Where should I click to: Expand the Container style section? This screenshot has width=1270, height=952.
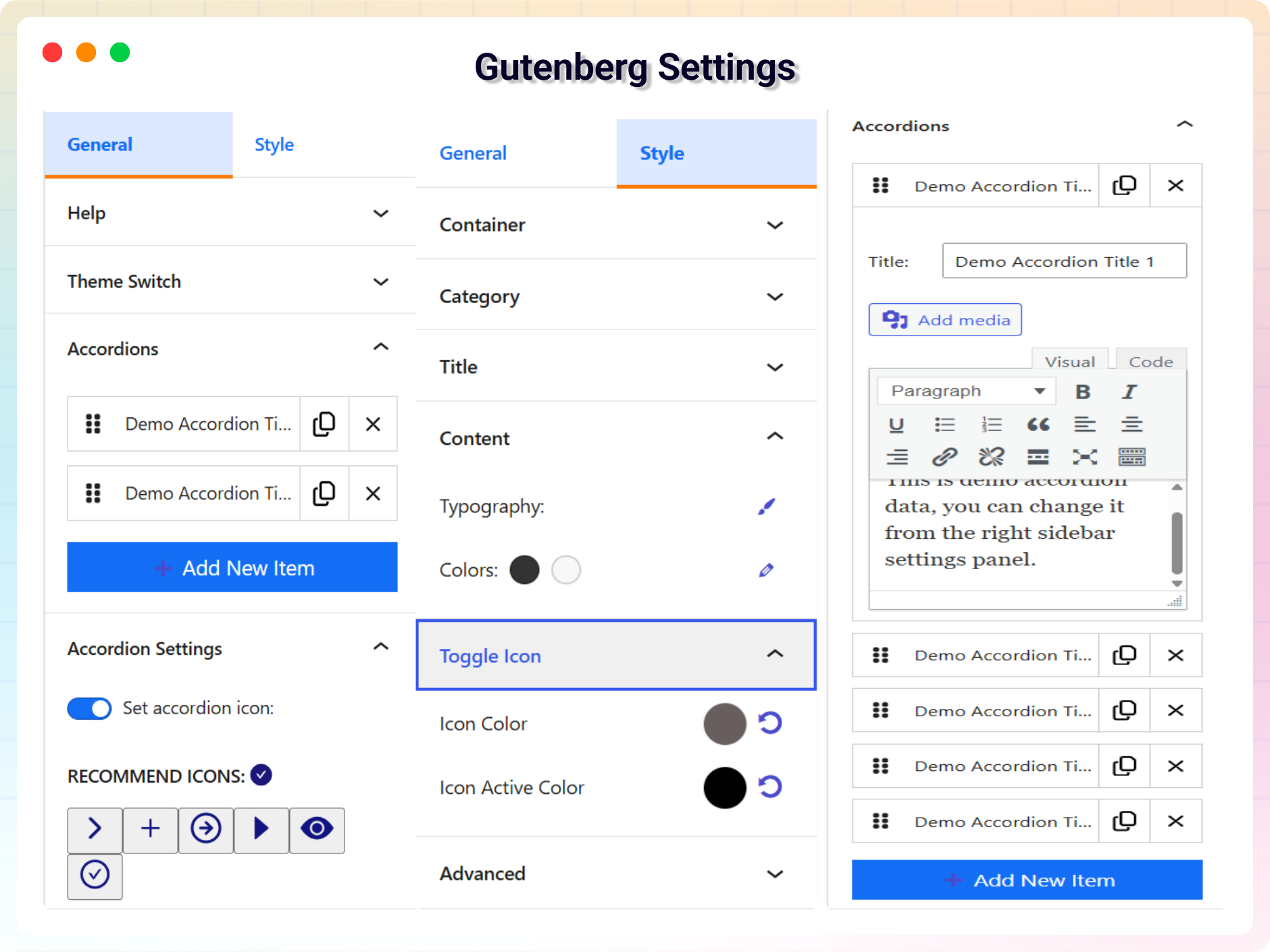(616, 225)
